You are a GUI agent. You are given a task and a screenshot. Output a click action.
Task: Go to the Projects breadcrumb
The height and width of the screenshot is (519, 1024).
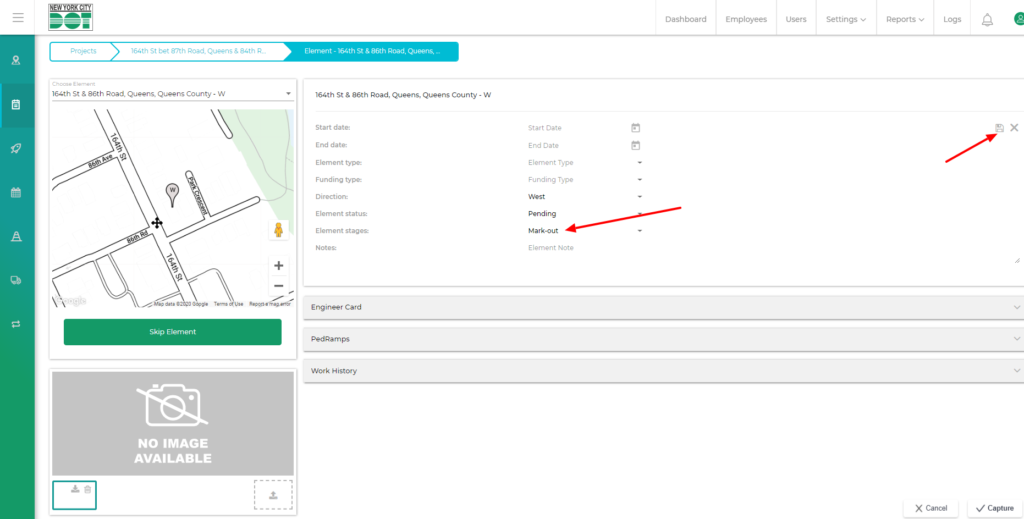click(83, 51)
